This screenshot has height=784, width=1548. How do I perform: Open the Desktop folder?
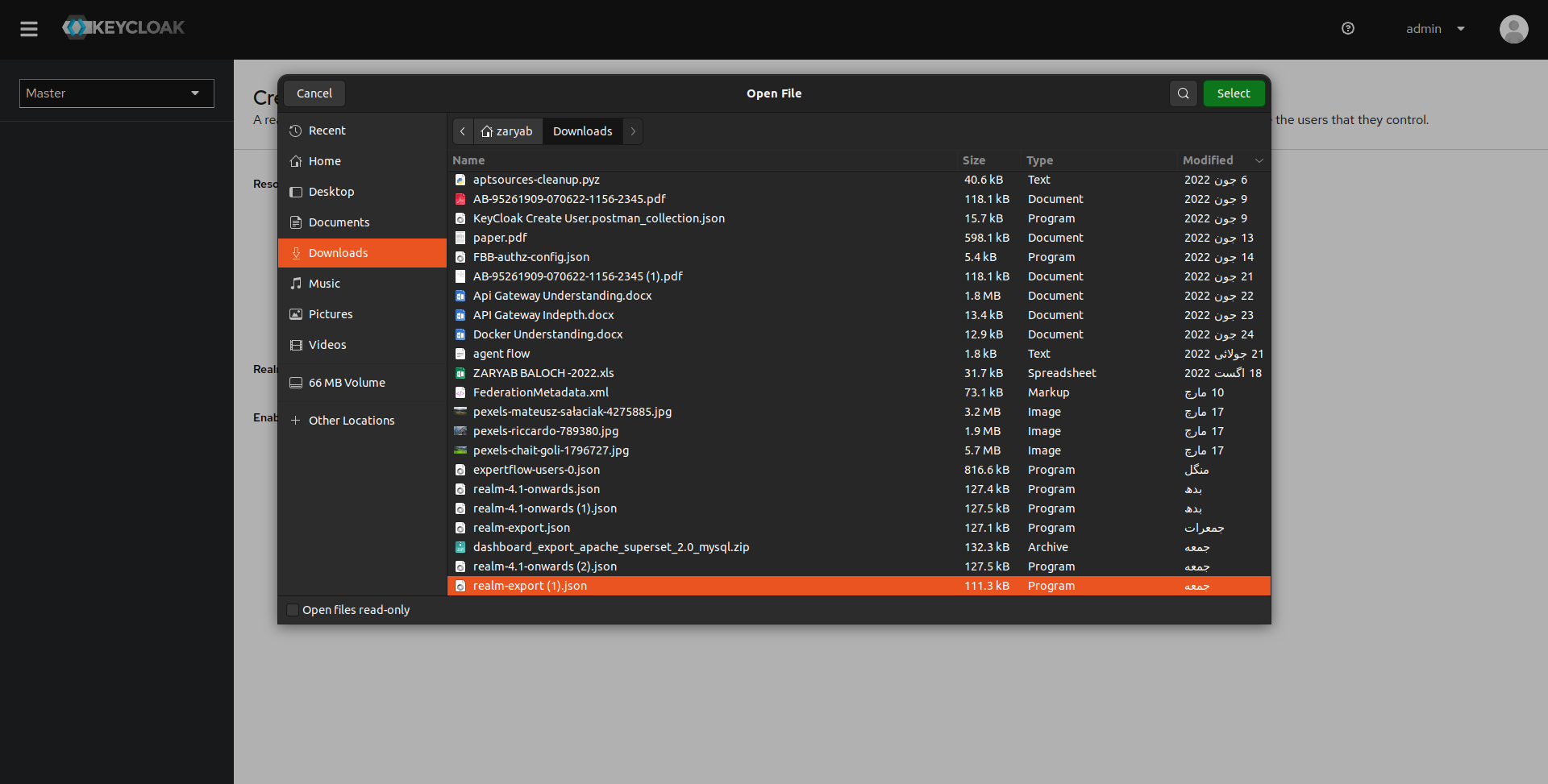[x=331, y=191]
